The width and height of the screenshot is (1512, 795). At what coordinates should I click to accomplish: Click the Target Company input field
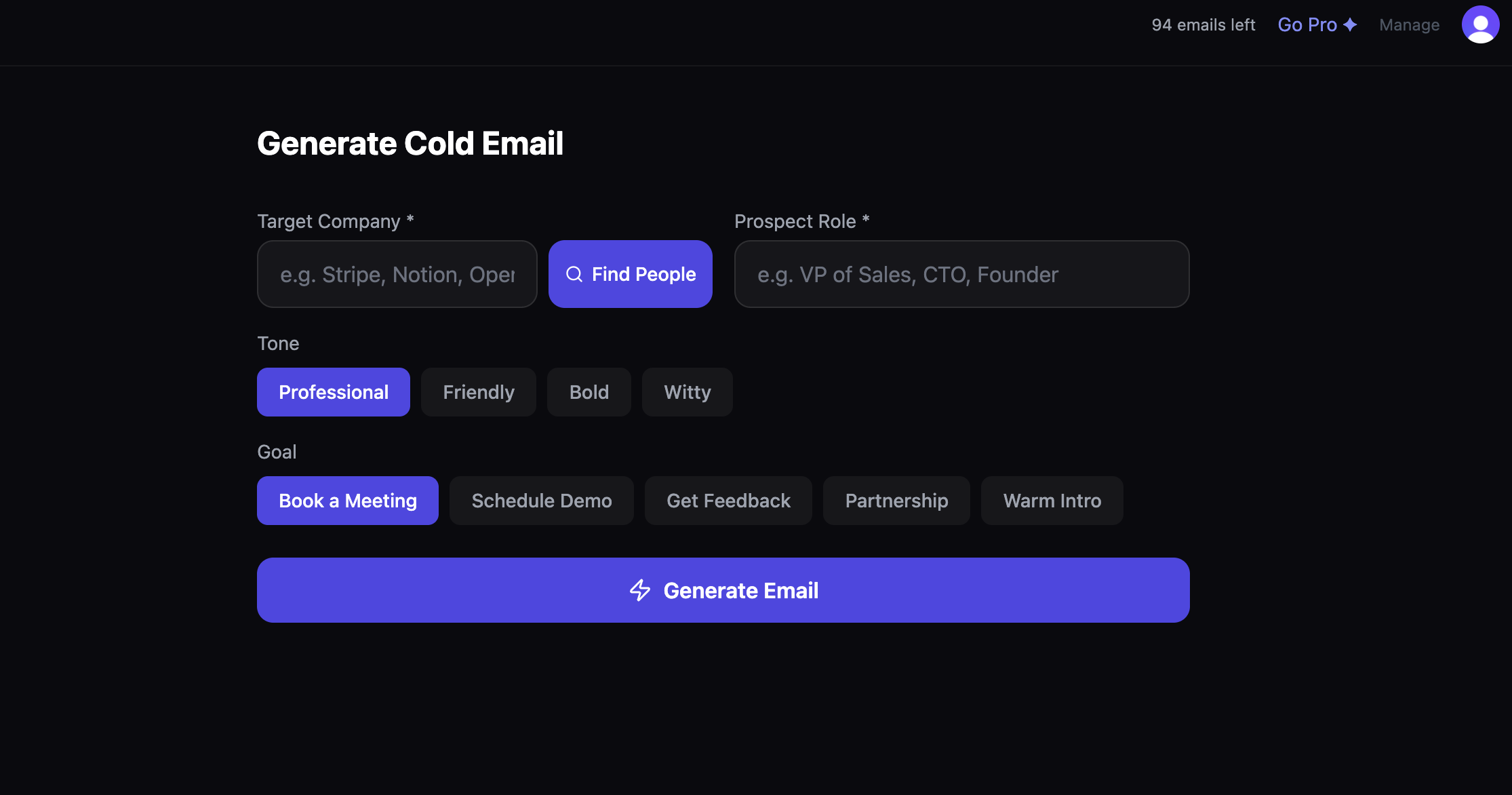(397, 274)
